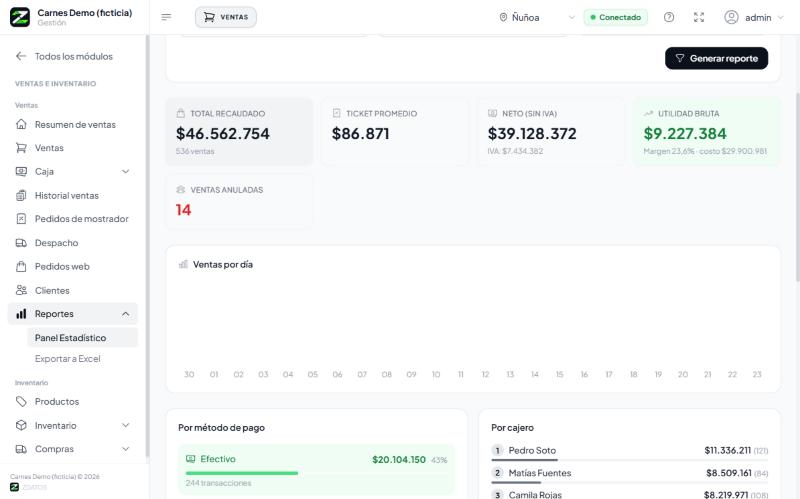The image size is (800, 499).
Task: Go back via Todos los módulos arrow
Action: pos(21,56)
